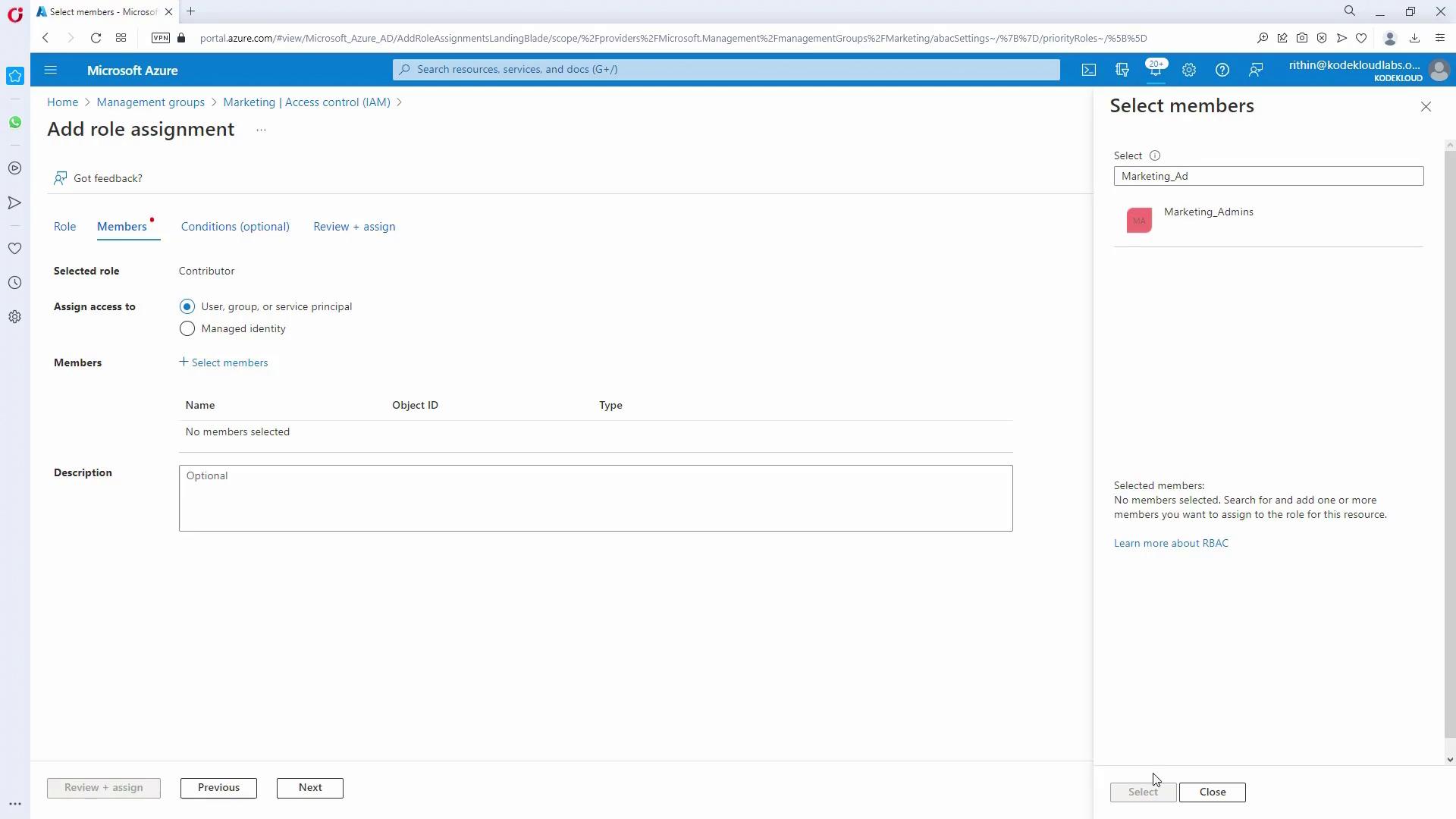The height and width of the screenshot is (819, 1456).
Task: Switch to the Role tab
Action: pyautogui.click(x=64, y=227)
